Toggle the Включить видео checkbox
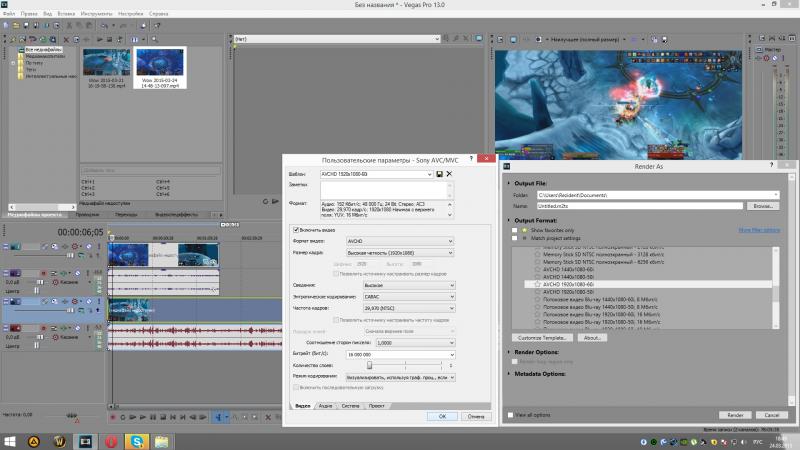The width and height of the screenshot is (800, 450). [x=296, y=230]
